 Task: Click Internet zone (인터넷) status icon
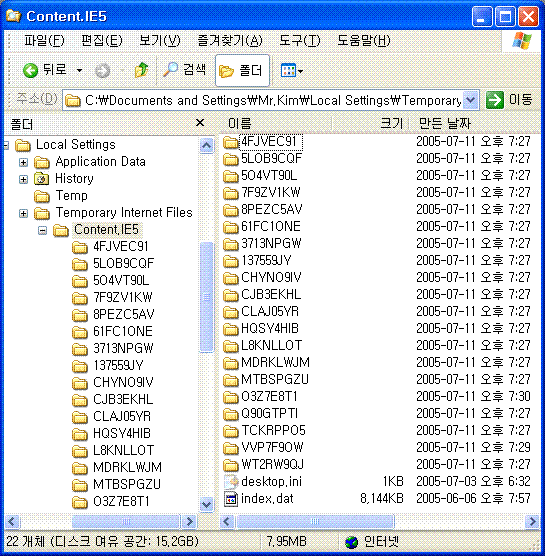[x=351, y=542]
